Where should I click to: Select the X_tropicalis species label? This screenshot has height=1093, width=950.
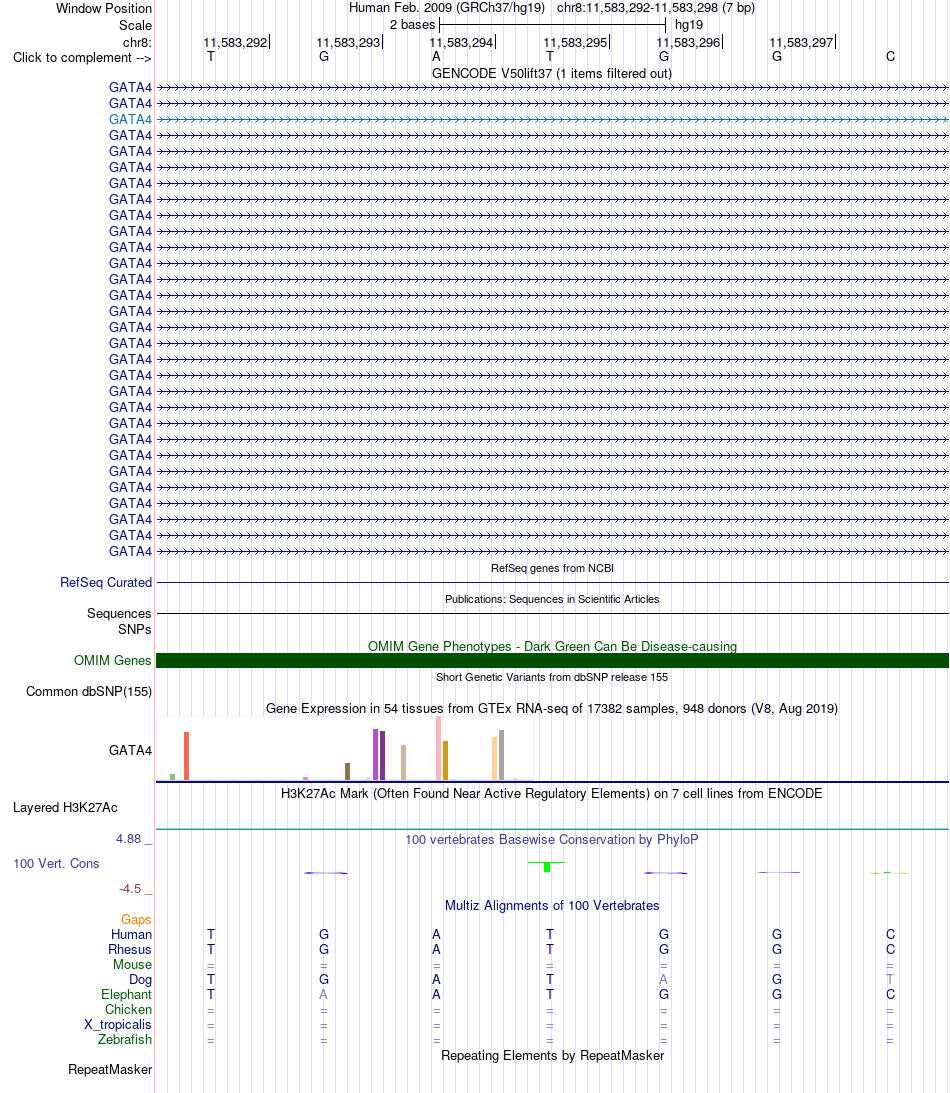tap(118, 1024)
